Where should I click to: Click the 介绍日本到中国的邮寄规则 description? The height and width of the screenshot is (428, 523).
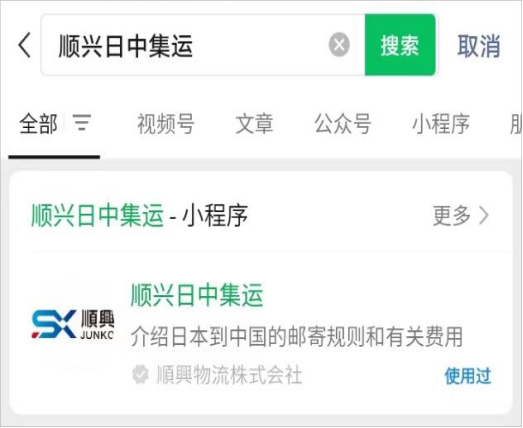point(297,337)
